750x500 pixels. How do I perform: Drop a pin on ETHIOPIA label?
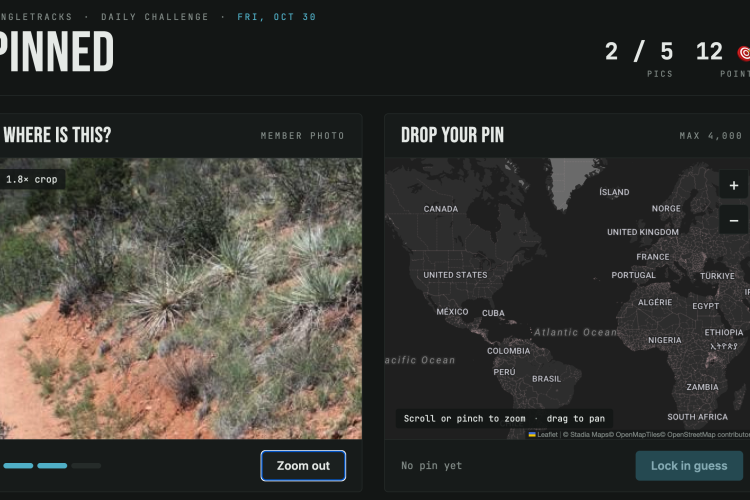724,332
